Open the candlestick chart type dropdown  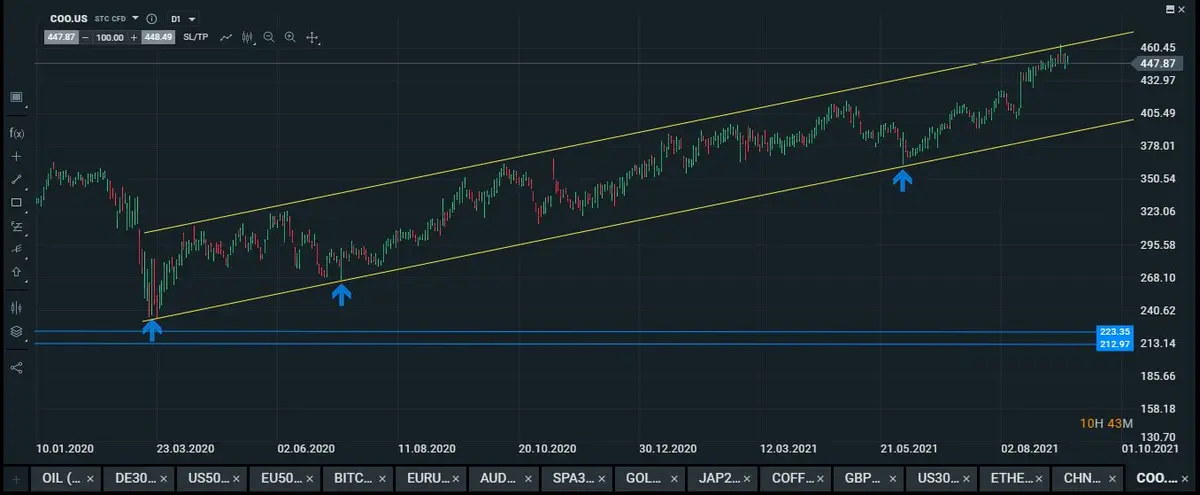248,37
